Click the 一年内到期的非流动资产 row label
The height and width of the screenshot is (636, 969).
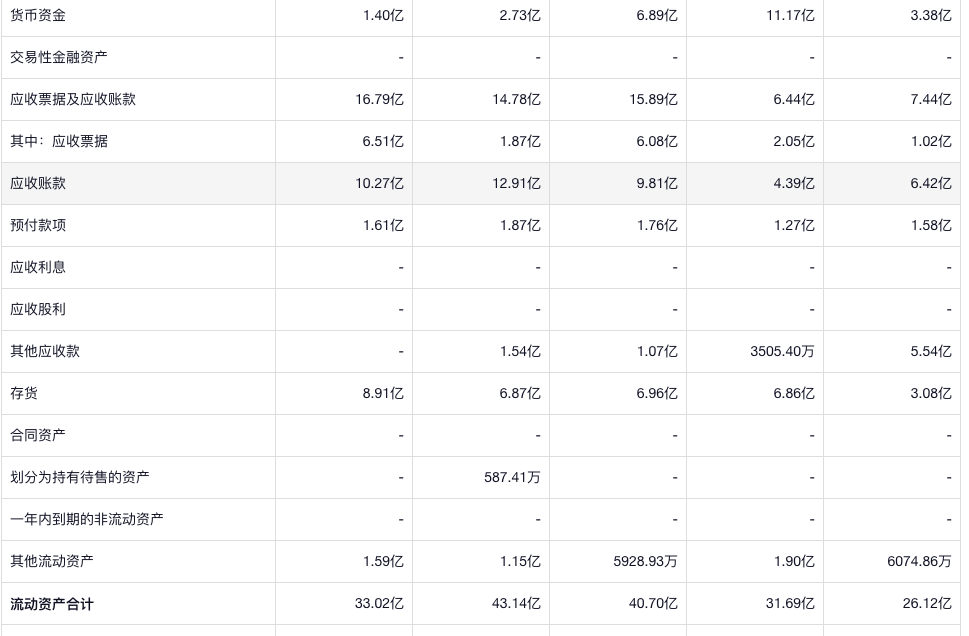(87, 519)
